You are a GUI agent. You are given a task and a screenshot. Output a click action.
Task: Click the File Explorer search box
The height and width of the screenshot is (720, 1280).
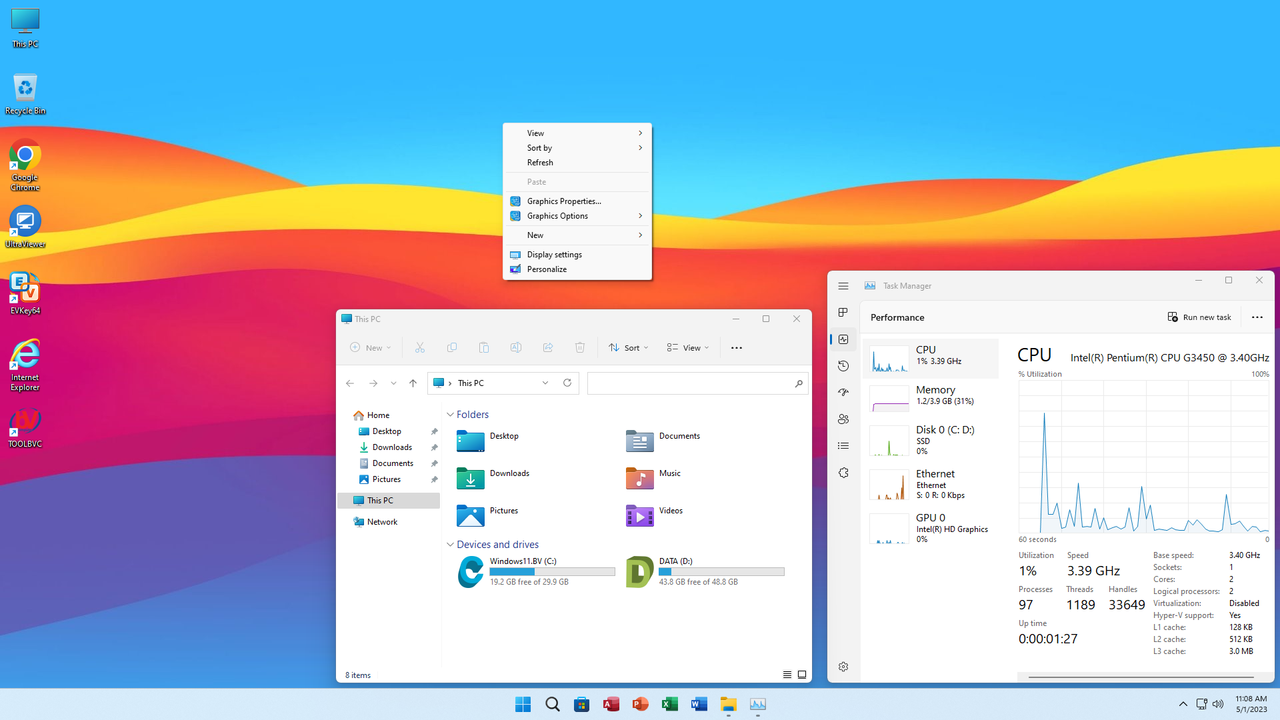[697, 383]
